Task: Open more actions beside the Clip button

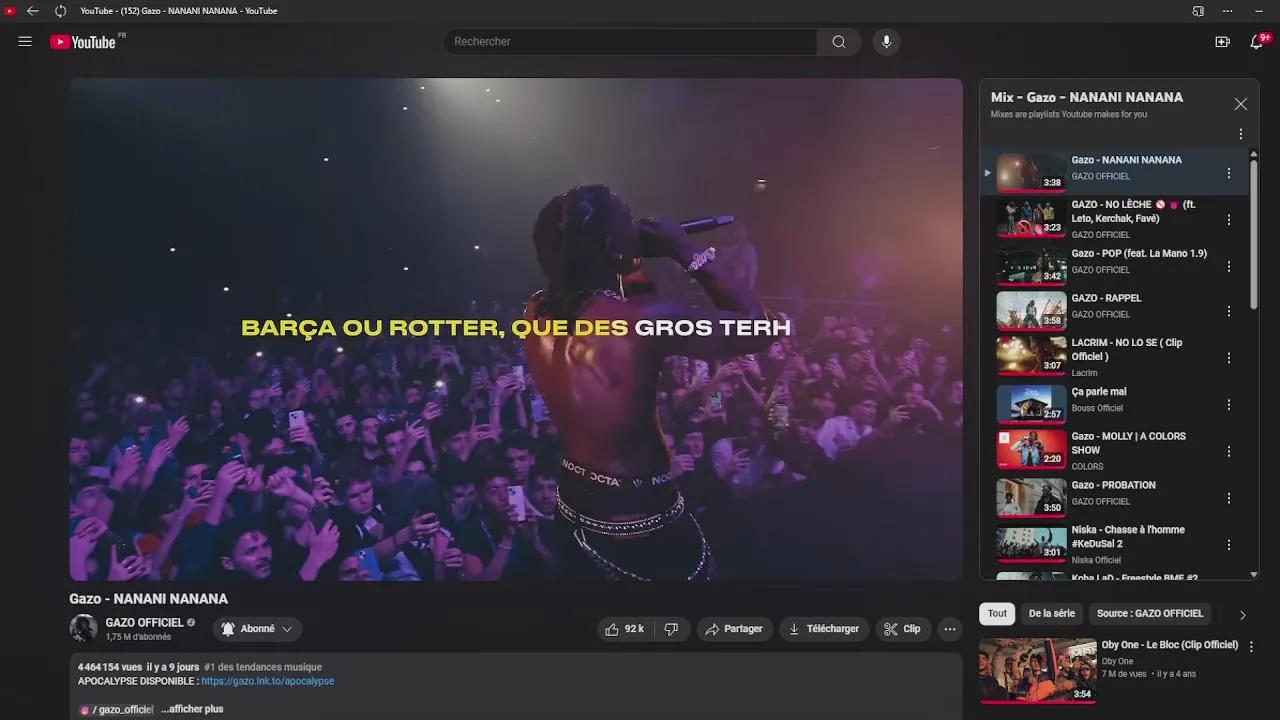Action: click(x=950, y=629)
